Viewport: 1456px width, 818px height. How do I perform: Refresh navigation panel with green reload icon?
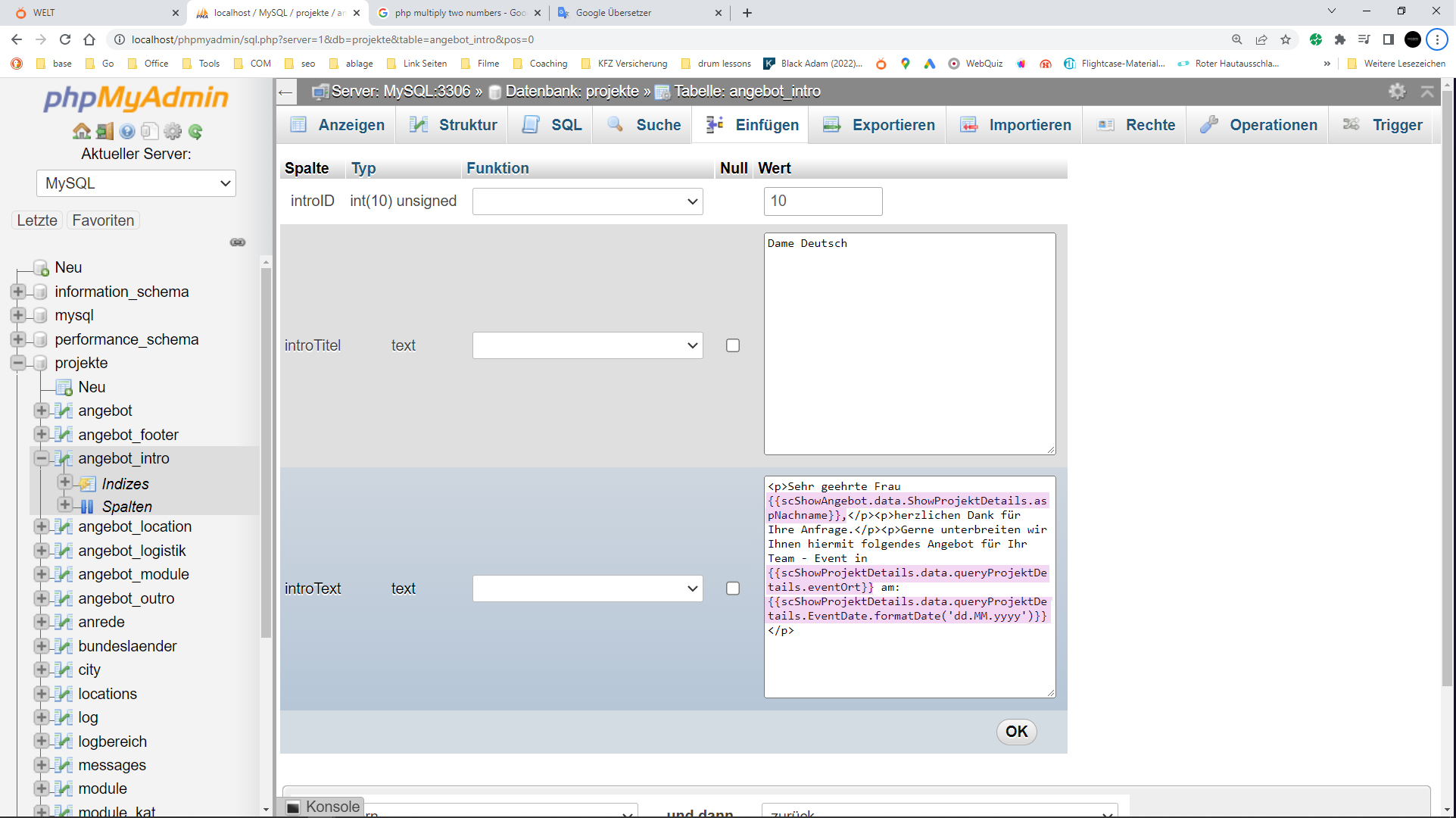pos(195,130)
